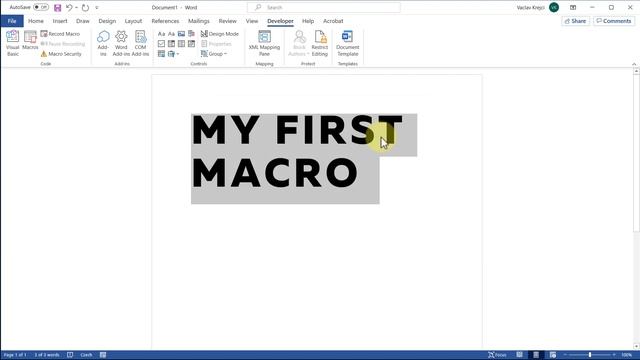The width and height of the screenshot is (640, 360).
Task: Insert Drop-Down List content control
Action: pos(181,44)
